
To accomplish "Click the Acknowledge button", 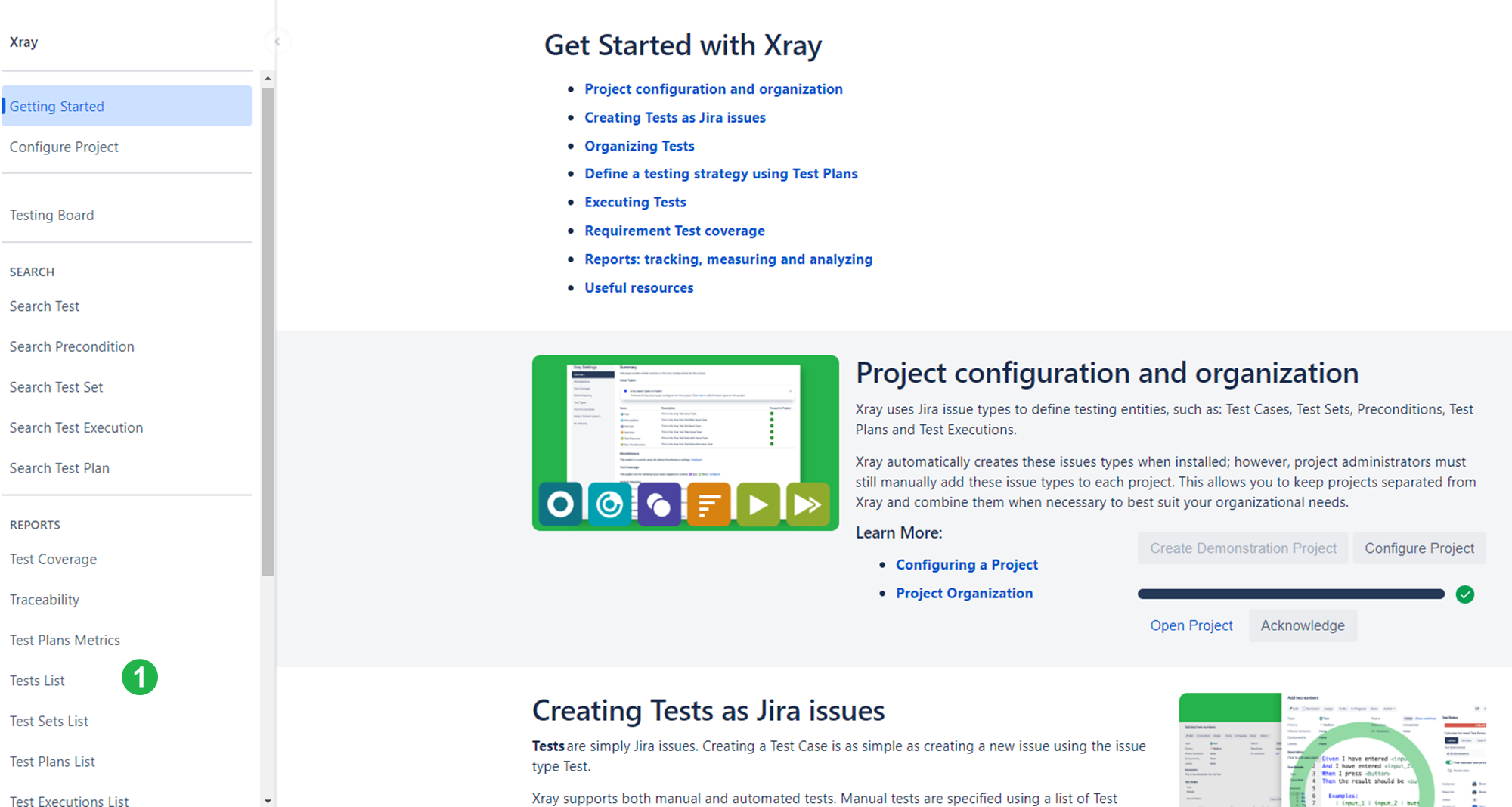I will click(x=1303, y=625).
